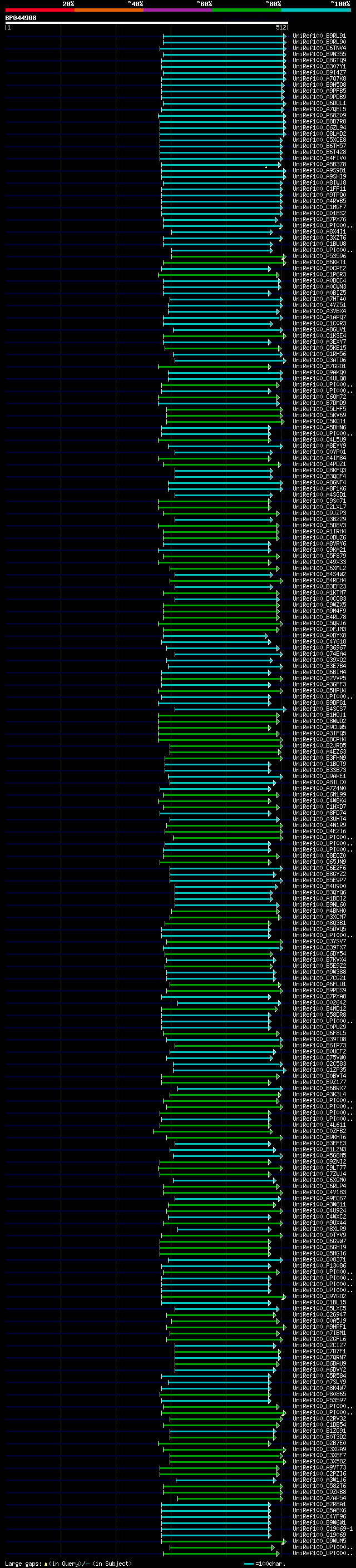The width and height of the screenshot is (356, 1568).
Task: Select label UniRef100_Q1KSE4
Action: tap(319, 335)
